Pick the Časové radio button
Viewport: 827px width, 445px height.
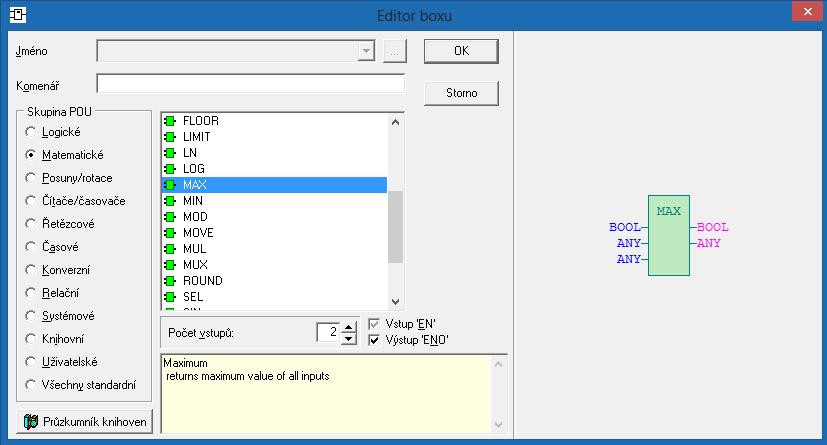click(31, 247)
